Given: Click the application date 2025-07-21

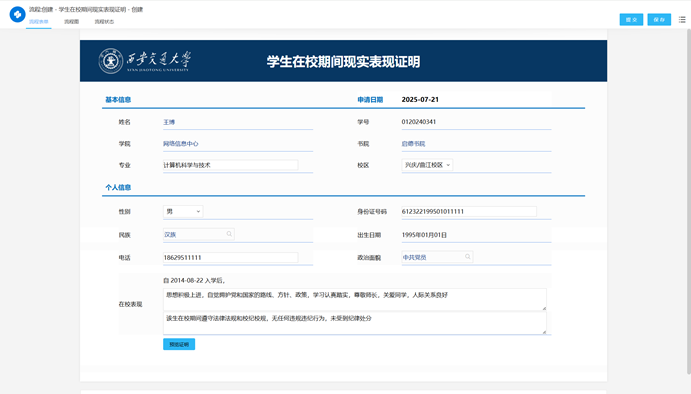Looking at the screenshot, I should [420, 100].
